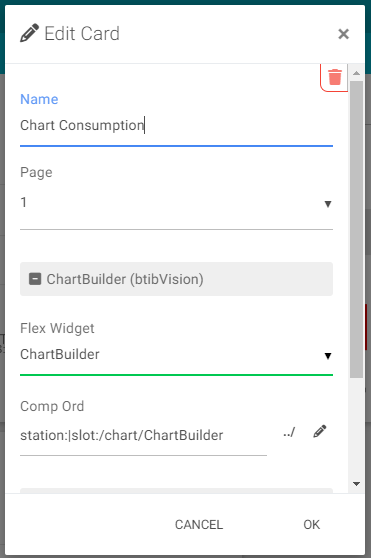Collapse ChartBuilder section via the minus icon
This screenshot has height=558, width=371.
35,279
